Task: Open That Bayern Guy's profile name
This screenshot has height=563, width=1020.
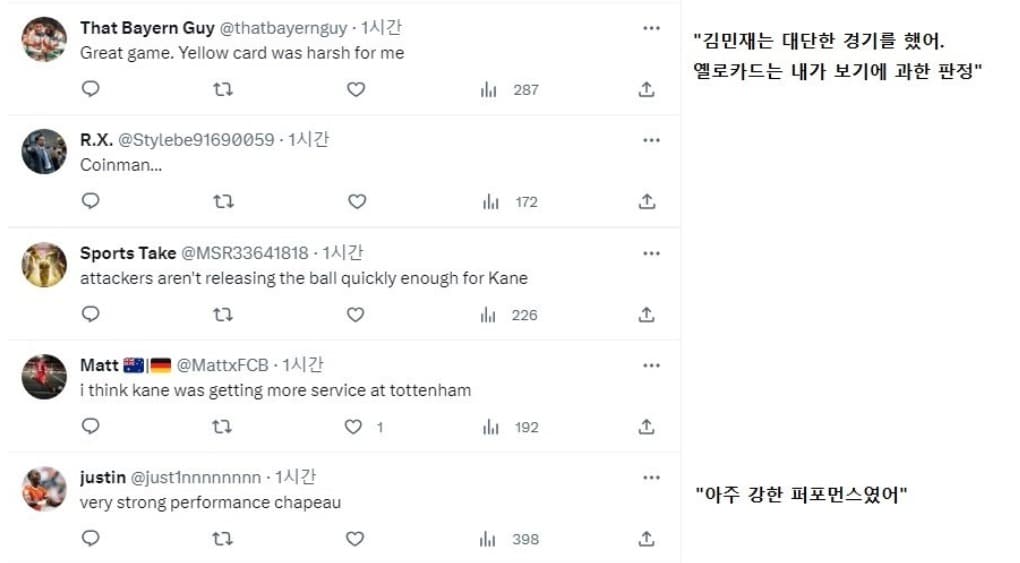Action: pyautogui.click(x=147, y=28)
